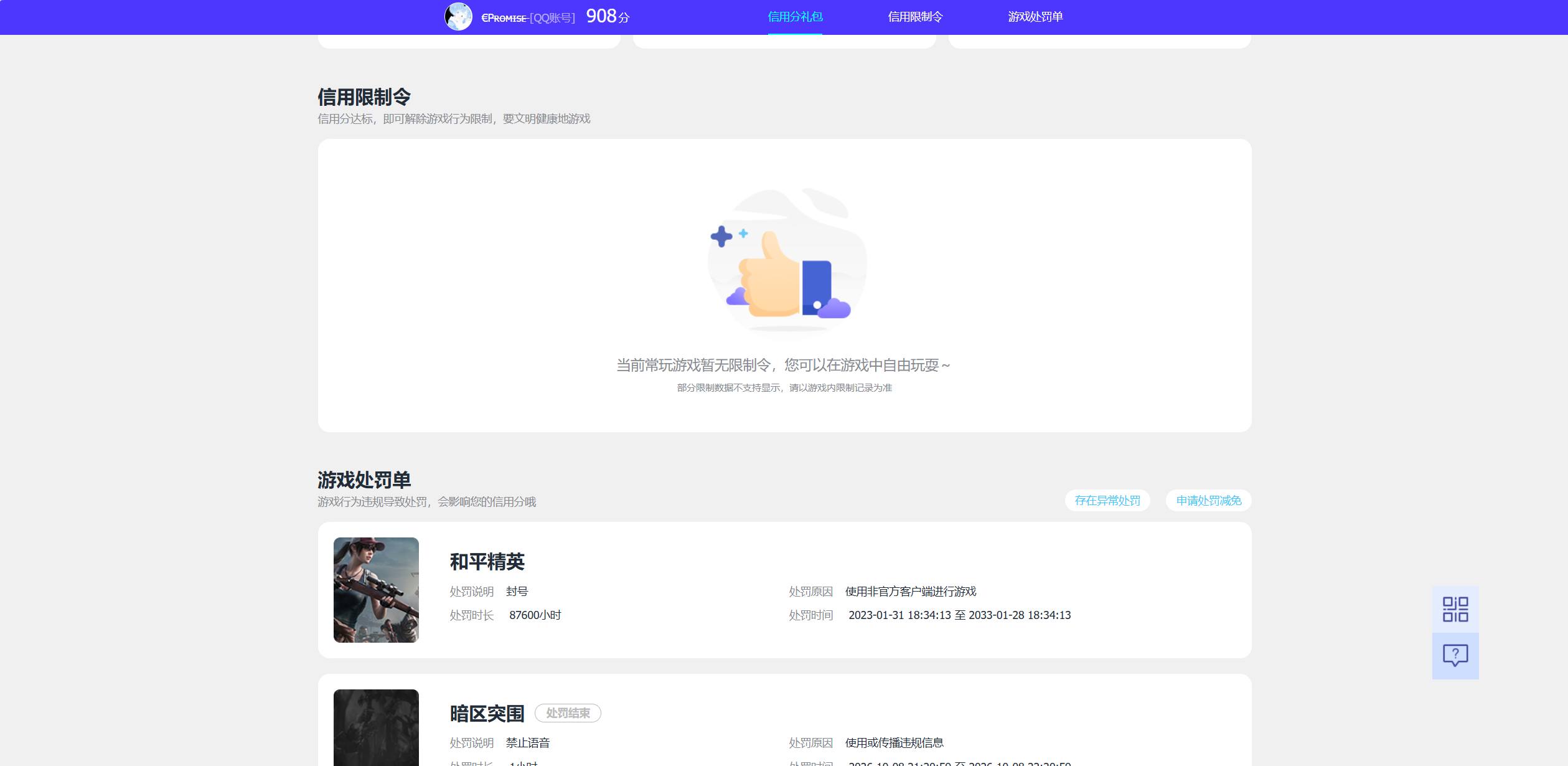Click the user avatar in header
The height and width of the screenshot is (766, 1568).
(x=458, y=17)
